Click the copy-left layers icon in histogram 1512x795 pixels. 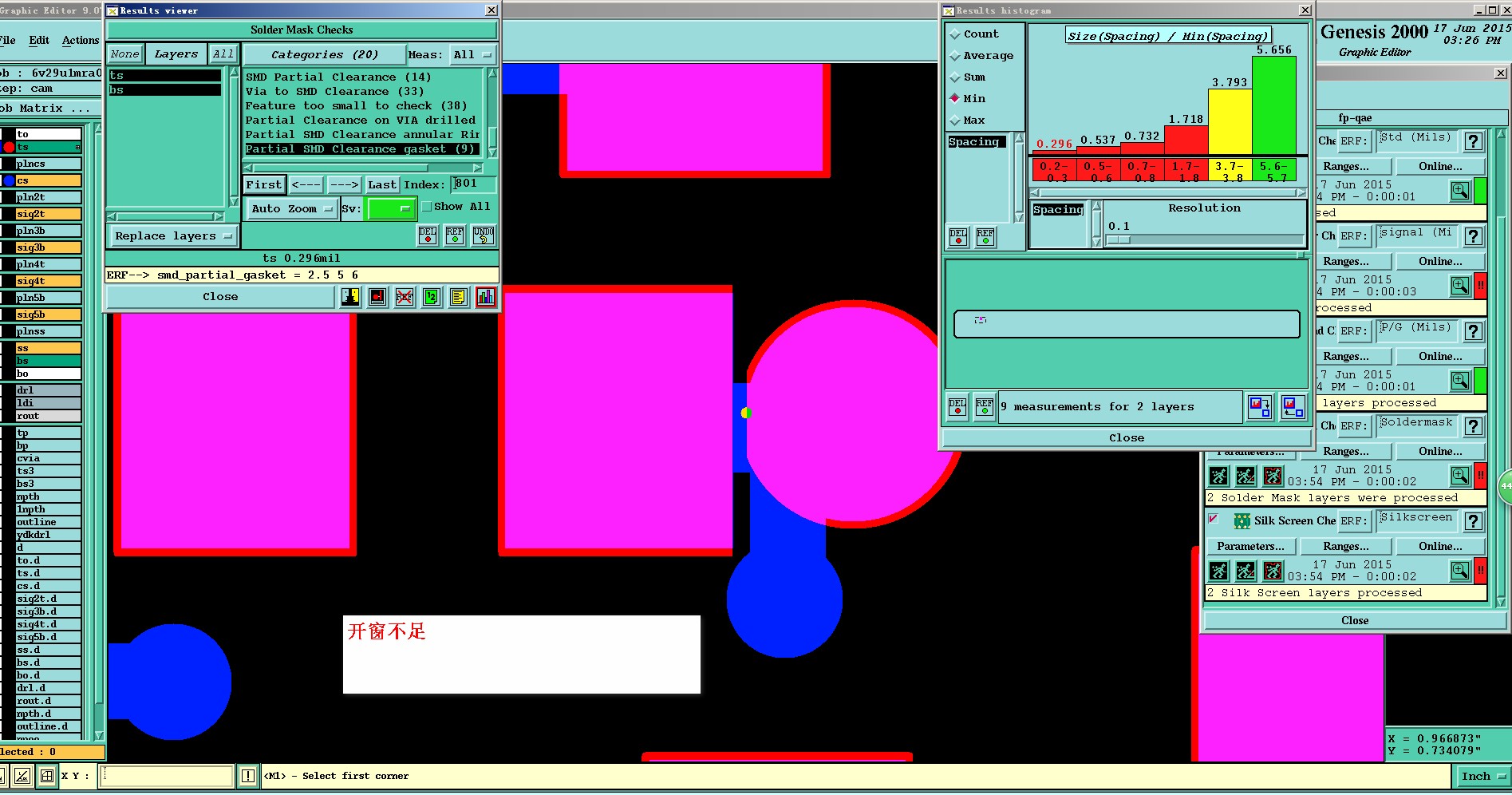pyautogui.click(x=1293, y=407)
